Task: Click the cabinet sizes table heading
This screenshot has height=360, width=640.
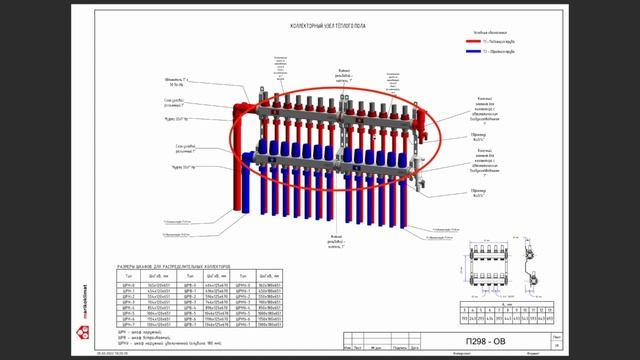Action: point(174,267)
